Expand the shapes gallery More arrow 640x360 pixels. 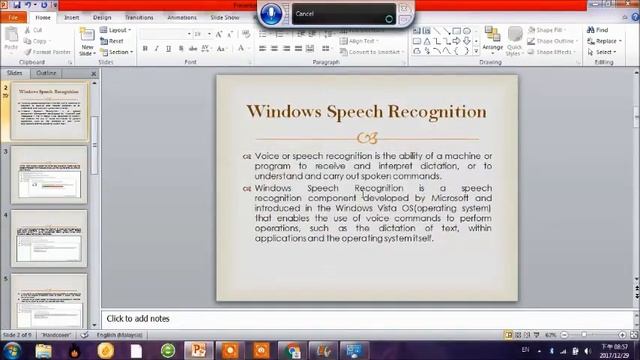click(476, 51)
